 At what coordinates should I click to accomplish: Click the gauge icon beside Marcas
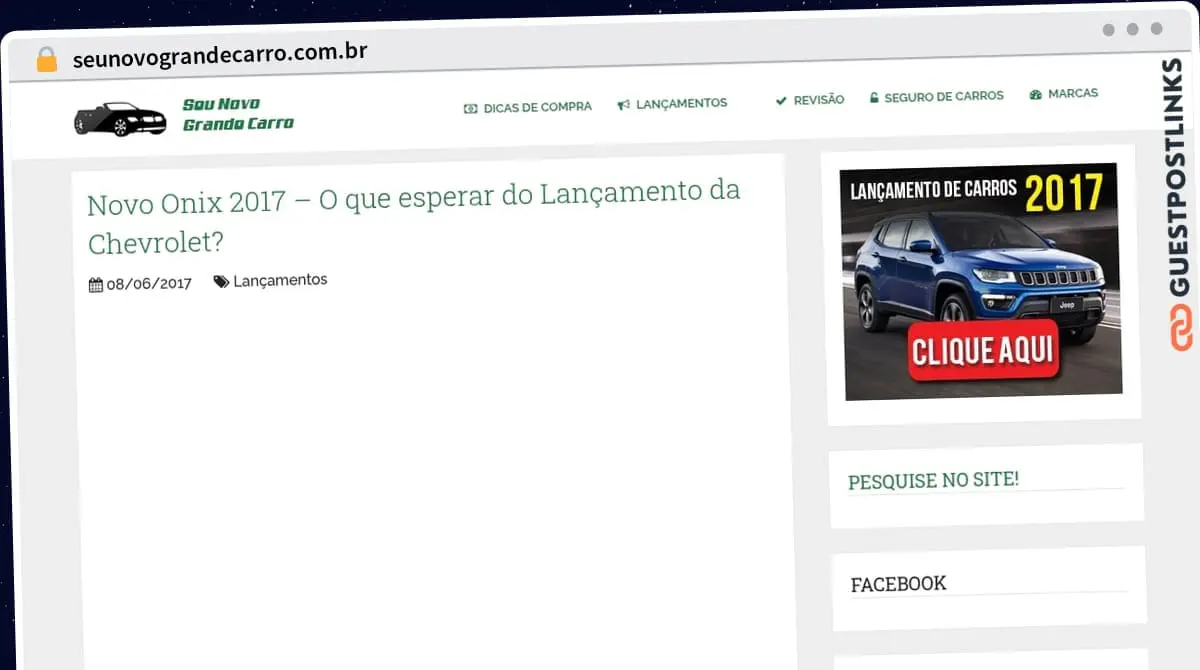pos(1036,94)
